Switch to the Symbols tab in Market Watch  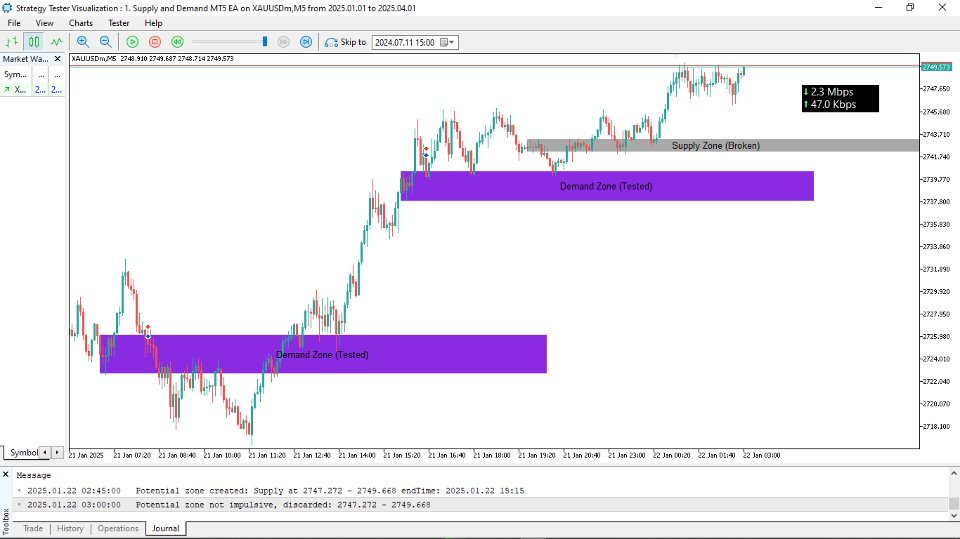point(23,452)
